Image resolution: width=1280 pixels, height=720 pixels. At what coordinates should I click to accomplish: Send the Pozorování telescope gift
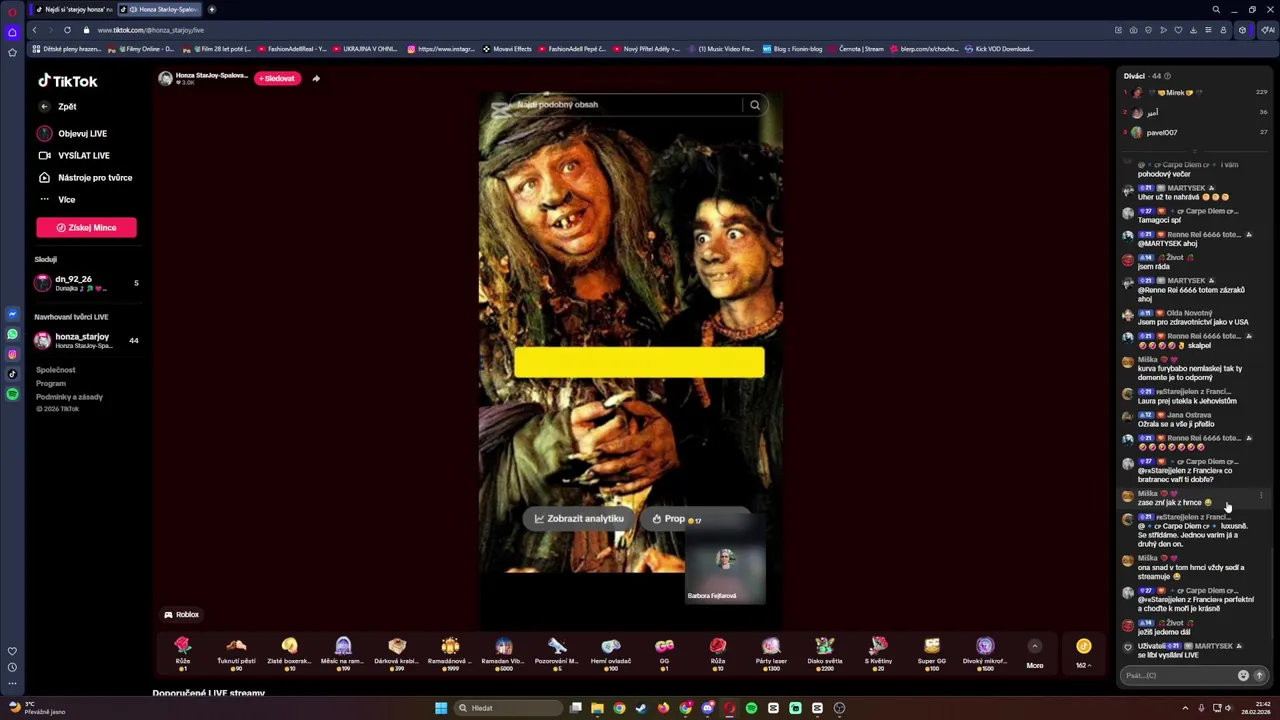557,653
